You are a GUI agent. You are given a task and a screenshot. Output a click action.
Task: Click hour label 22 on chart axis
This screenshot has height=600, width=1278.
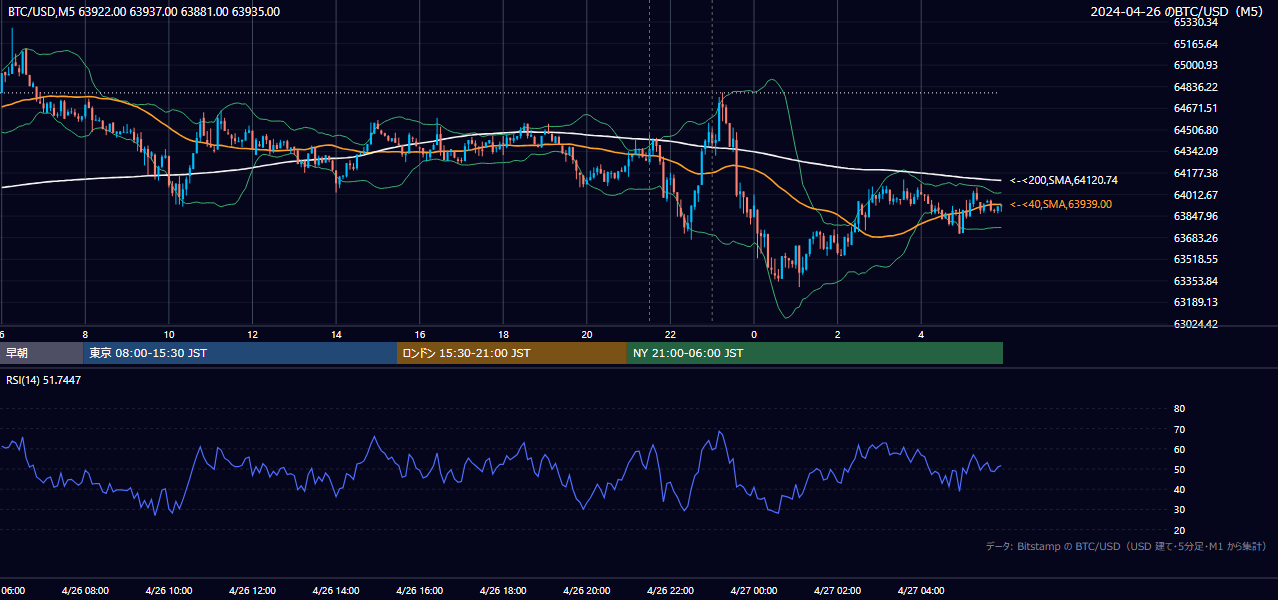click(x=671, y=335)
